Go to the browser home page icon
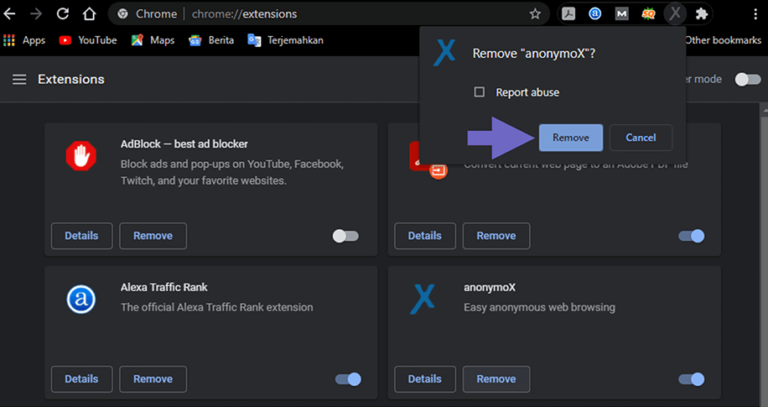This screenshot has width=768, height=407. pyautogui.click(x=89, y=14)
